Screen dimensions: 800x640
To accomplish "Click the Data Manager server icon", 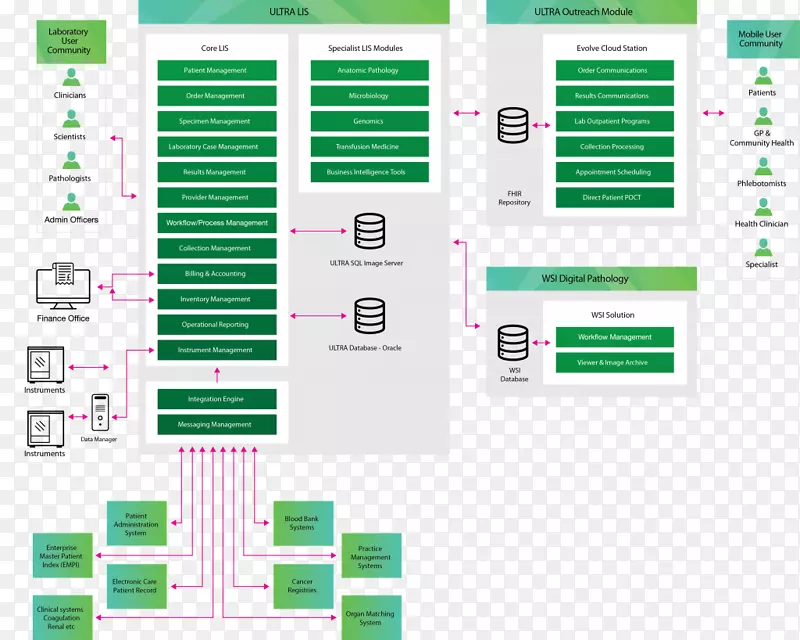I will click(x=100, y=412).
